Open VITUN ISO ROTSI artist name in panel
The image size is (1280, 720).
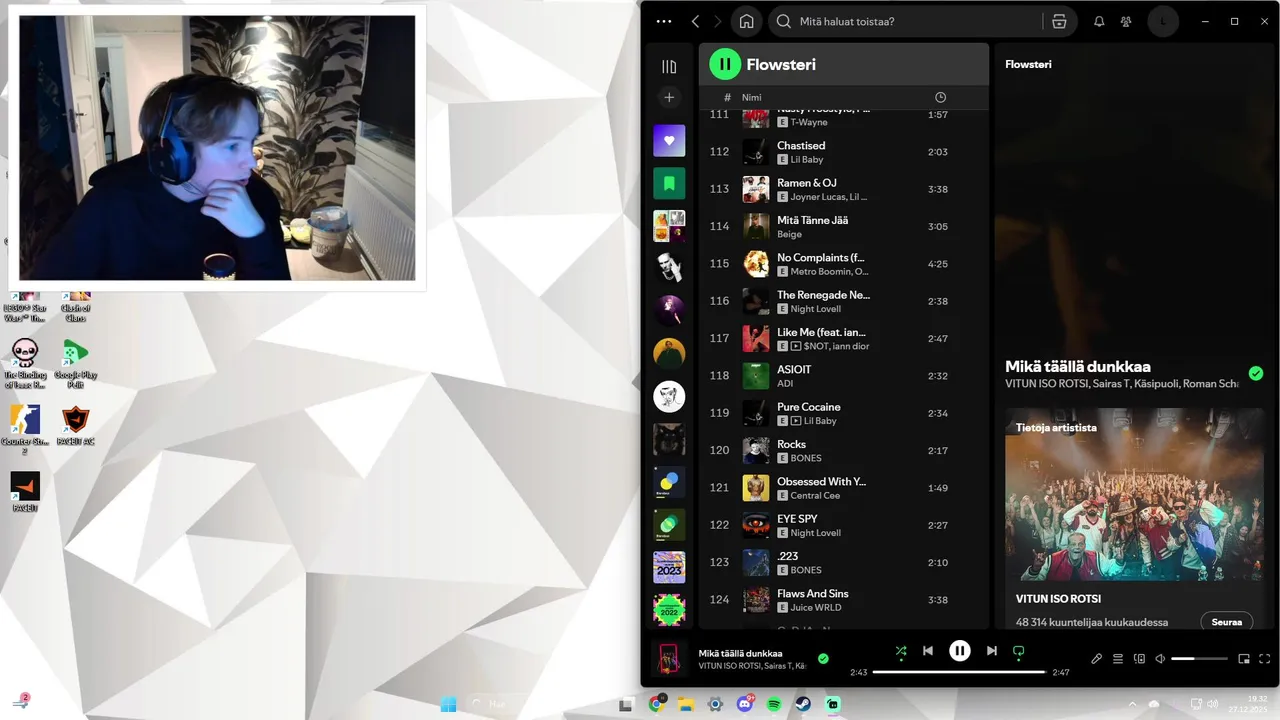pyautogui.click(x=1058, y=599)
